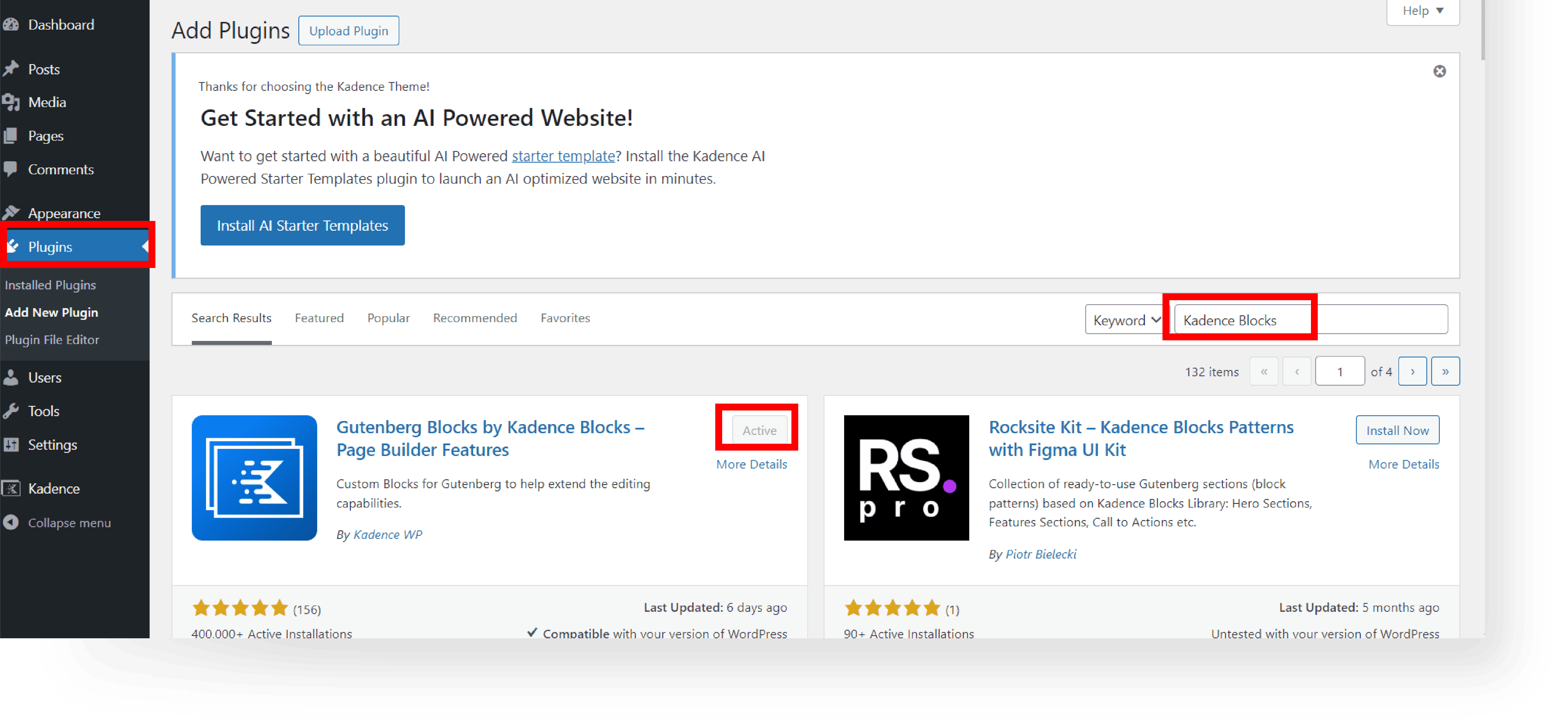
Task: Click the "90+ Active Installations" text
Action: pos(909,633)
